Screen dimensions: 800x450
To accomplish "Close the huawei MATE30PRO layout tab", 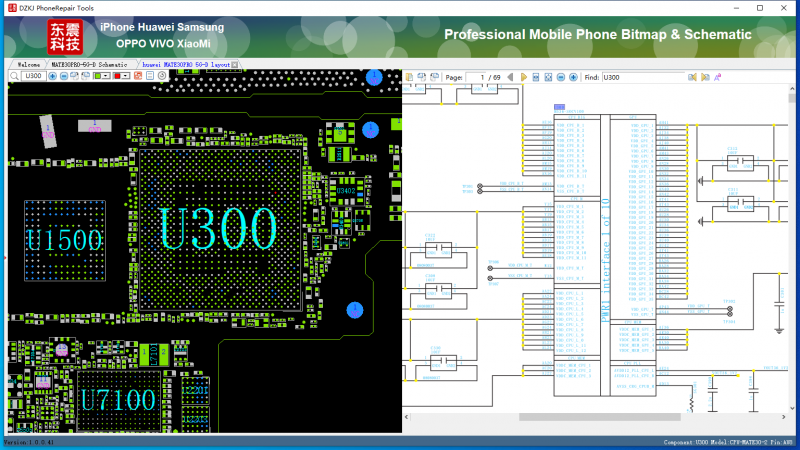I will pyautogui.click(x=235, y=65).
